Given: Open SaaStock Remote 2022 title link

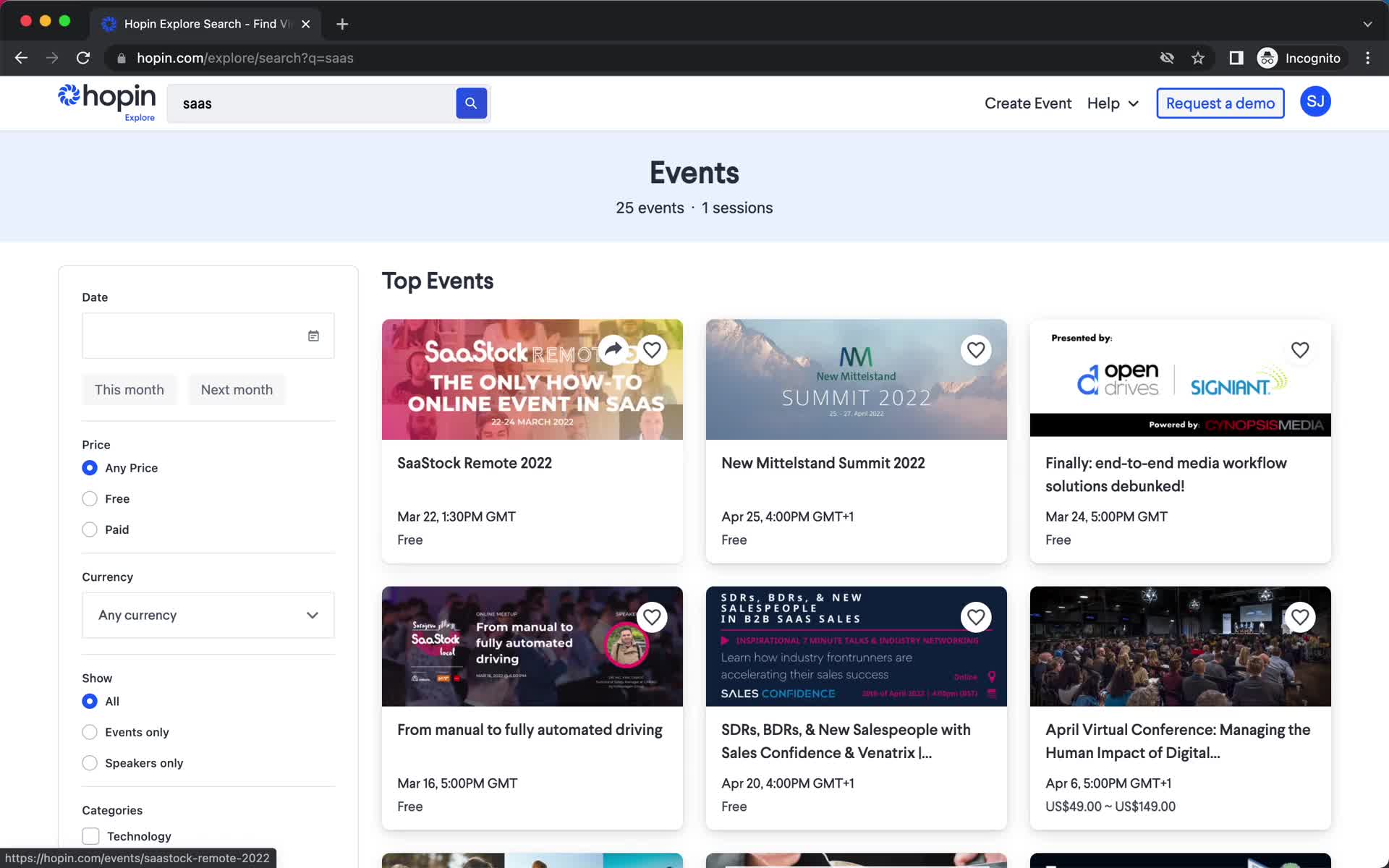Looking at the screenshot, I should (x=475, y=463).
